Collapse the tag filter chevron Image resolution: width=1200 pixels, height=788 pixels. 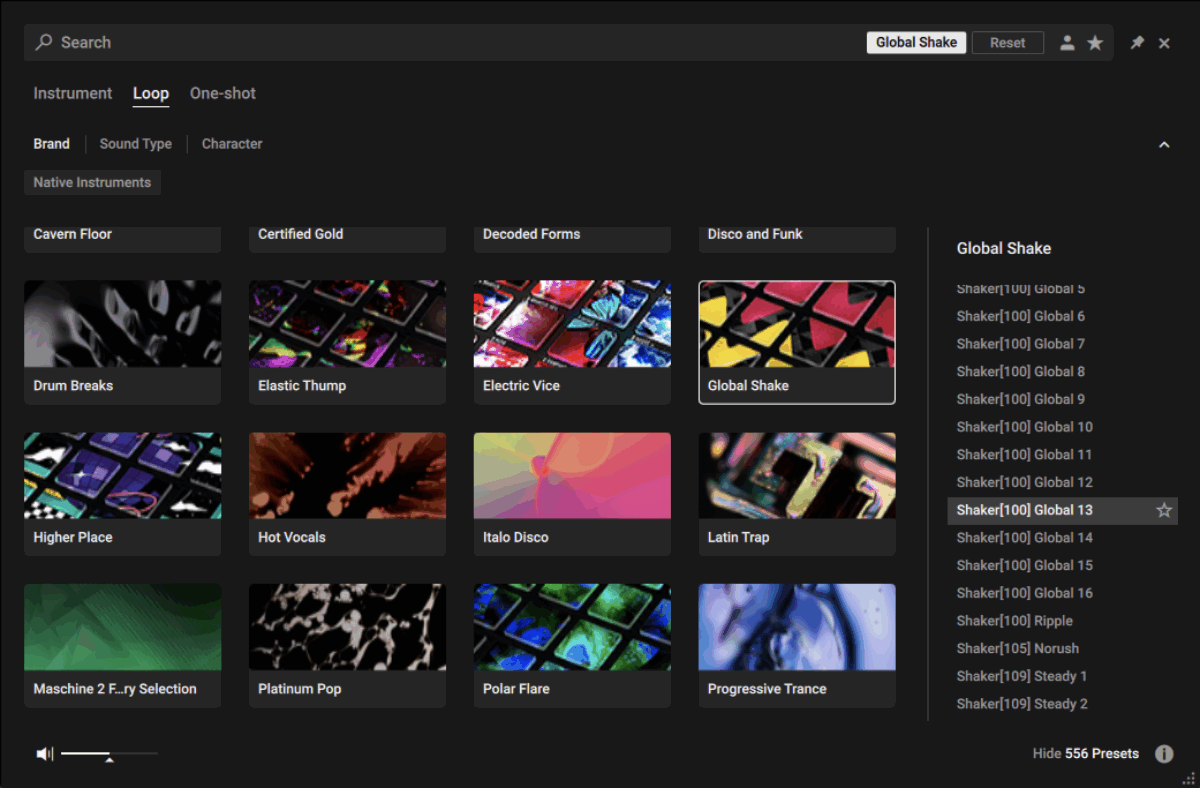(1164, 144)
